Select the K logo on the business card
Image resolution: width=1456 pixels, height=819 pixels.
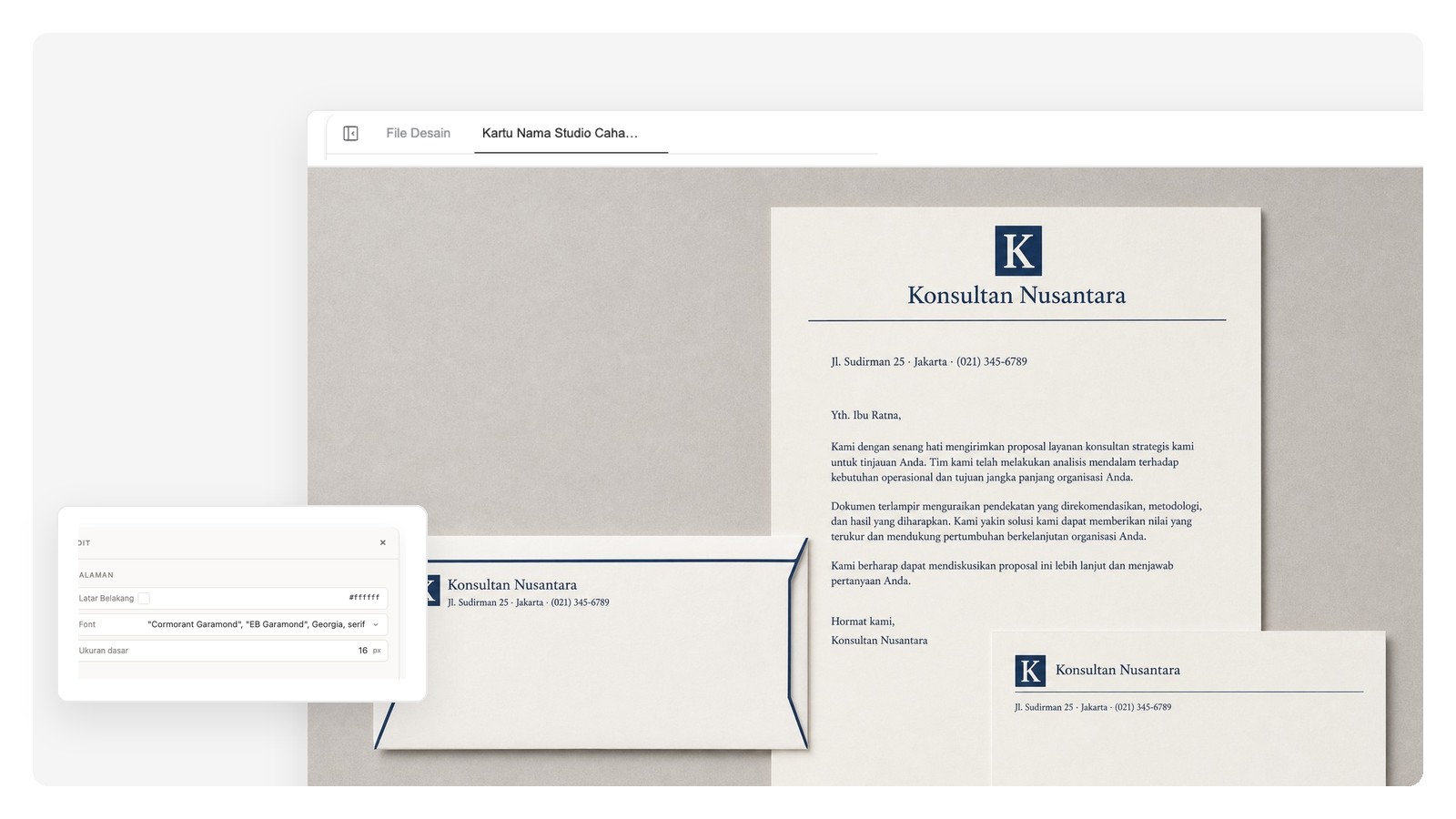click(x=1030, y=672)
